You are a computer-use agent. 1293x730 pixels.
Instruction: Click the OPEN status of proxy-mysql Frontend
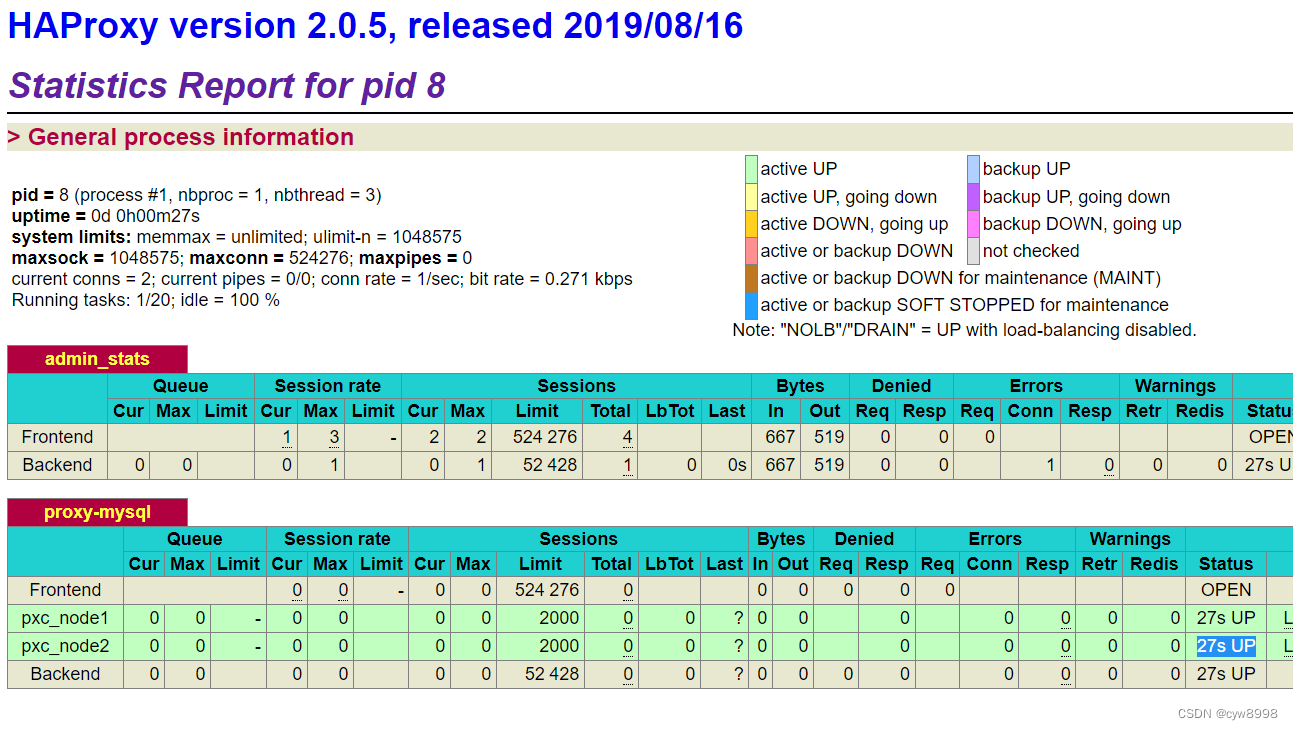pos(1226,590)
